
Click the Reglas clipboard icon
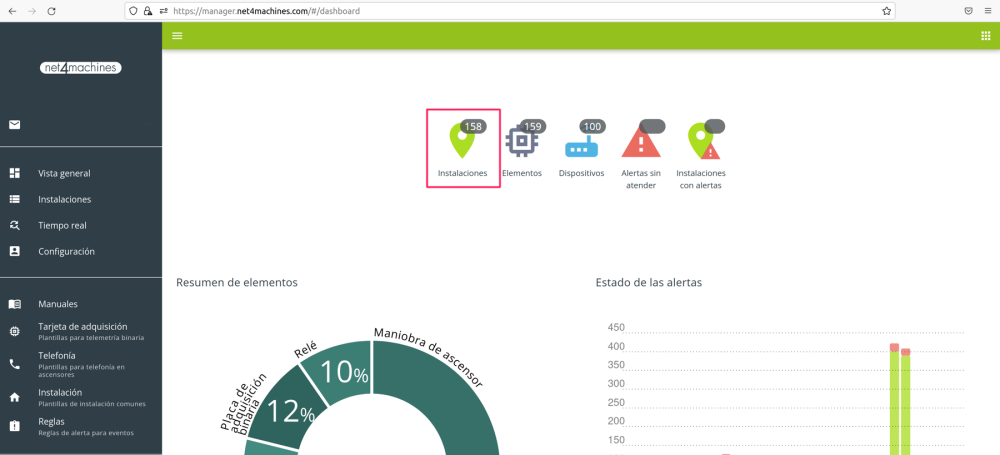15,426
